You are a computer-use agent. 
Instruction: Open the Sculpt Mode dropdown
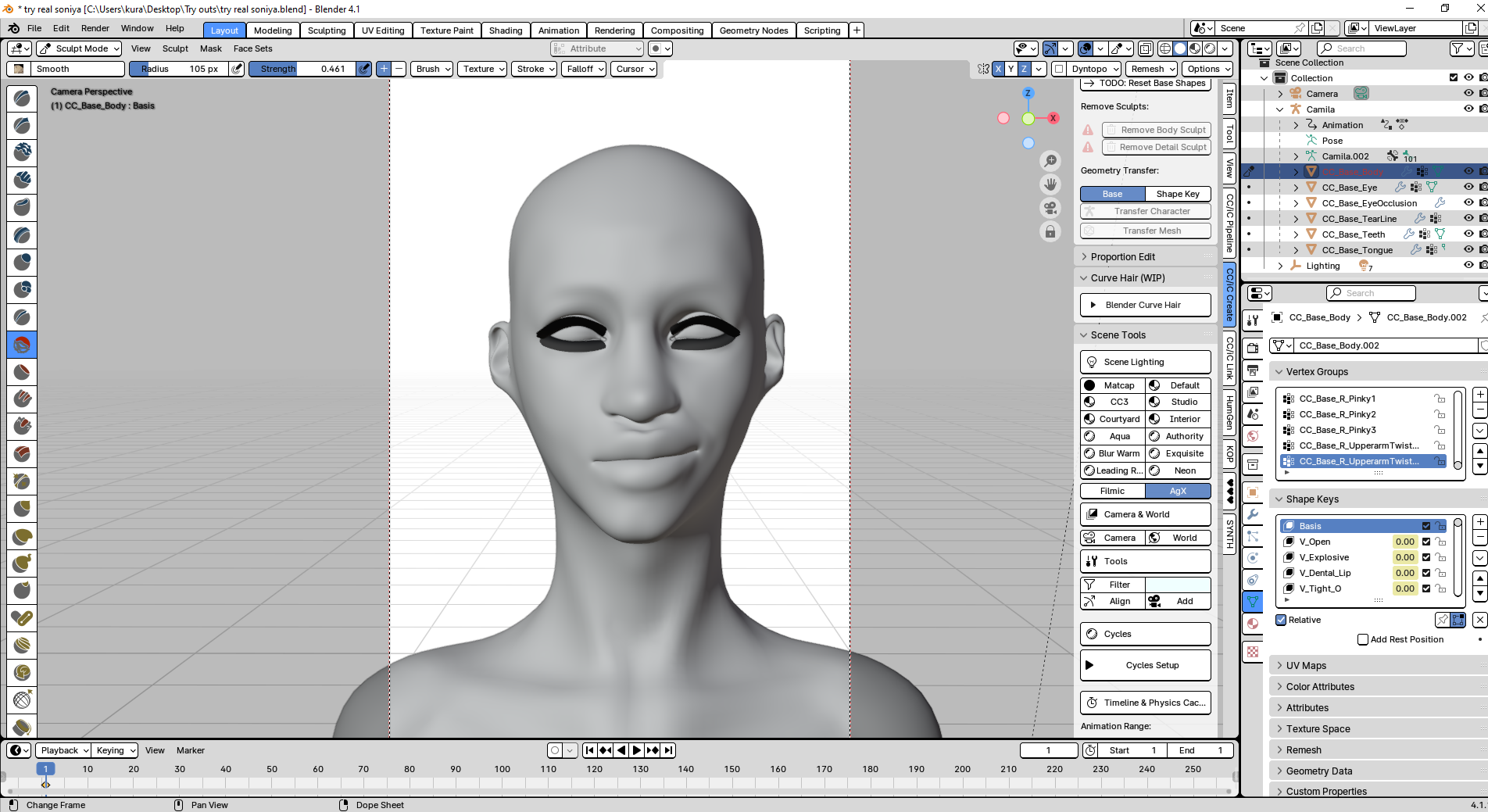pos(79,48)
